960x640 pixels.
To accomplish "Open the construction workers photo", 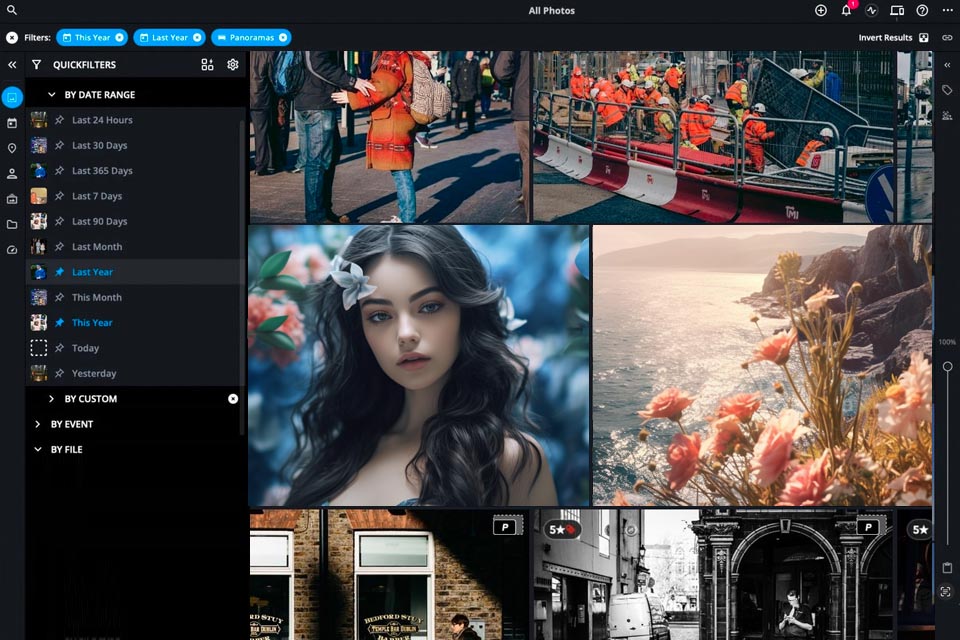I will click(x=714, y=136).
